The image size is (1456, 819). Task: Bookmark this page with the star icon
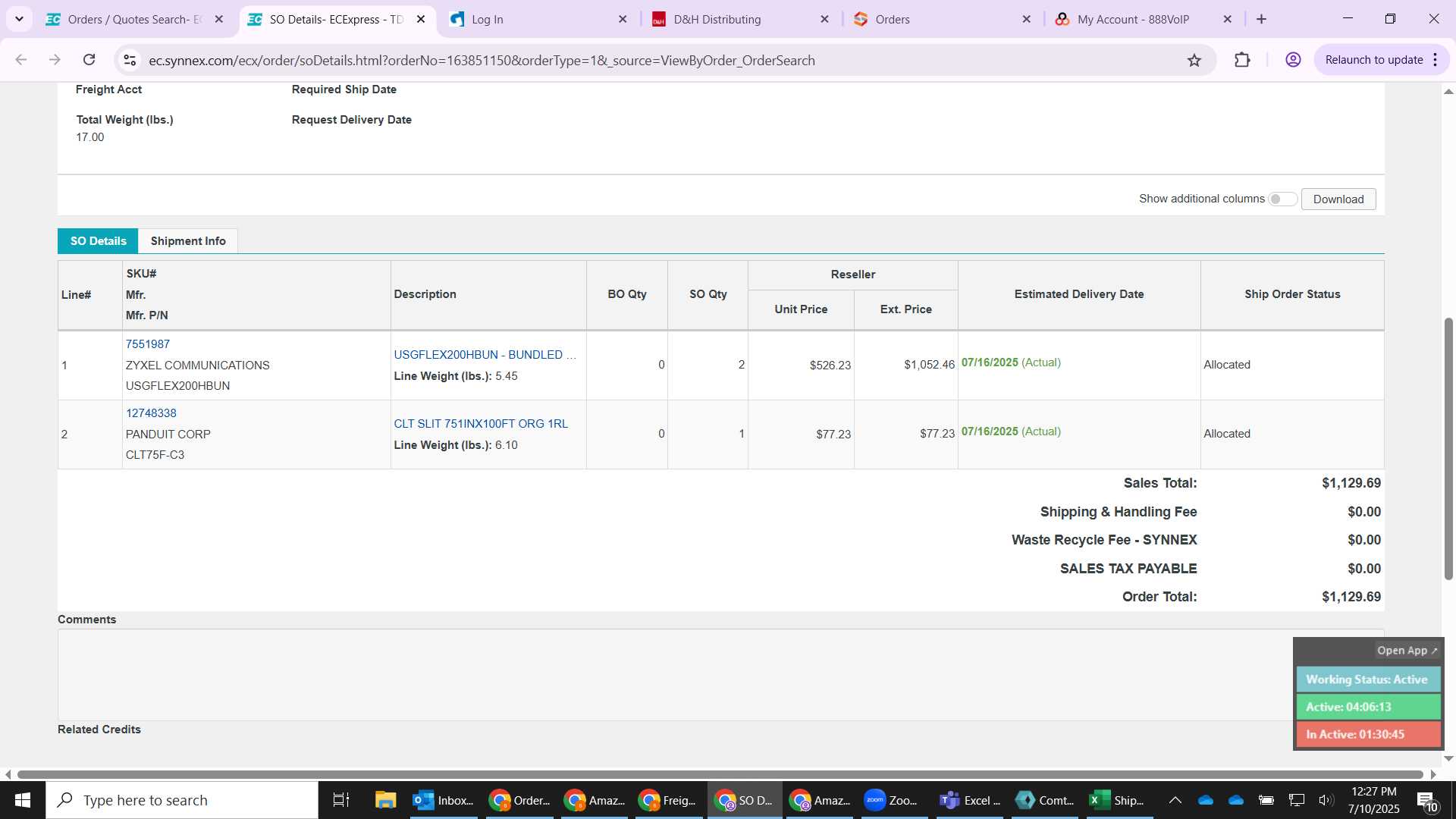click(1194, 60)
